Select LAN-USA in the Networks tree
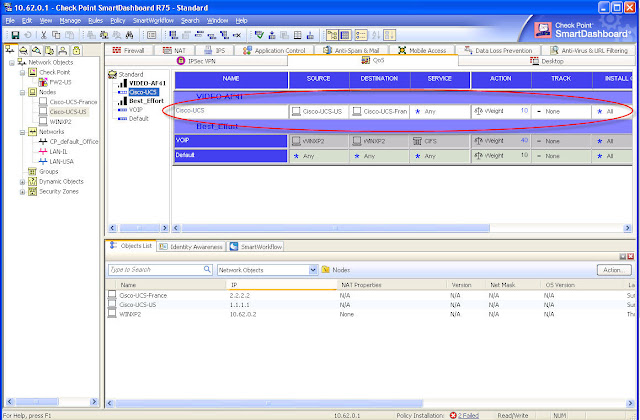This screenshot has width=640, height=420. coord(62,162)
